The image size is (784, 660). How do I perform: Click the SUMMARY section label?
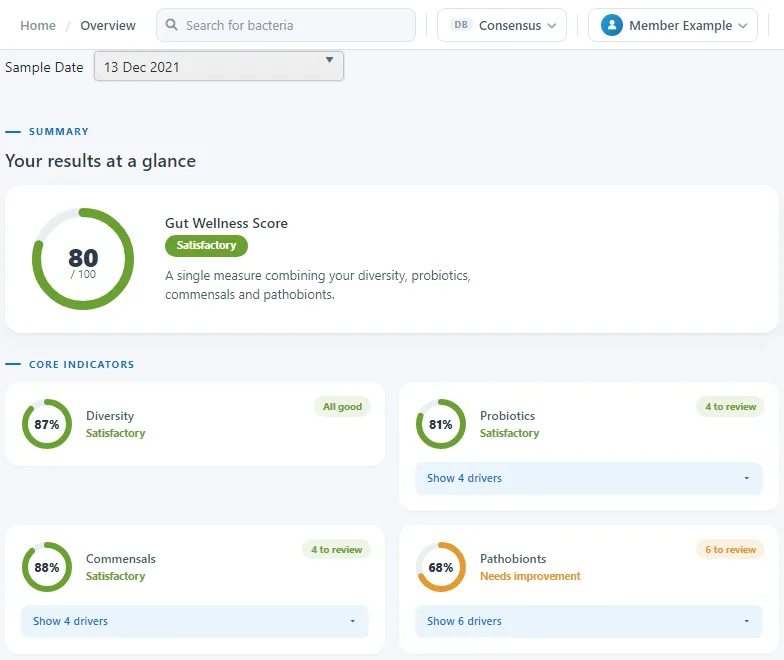click(59, 132)
